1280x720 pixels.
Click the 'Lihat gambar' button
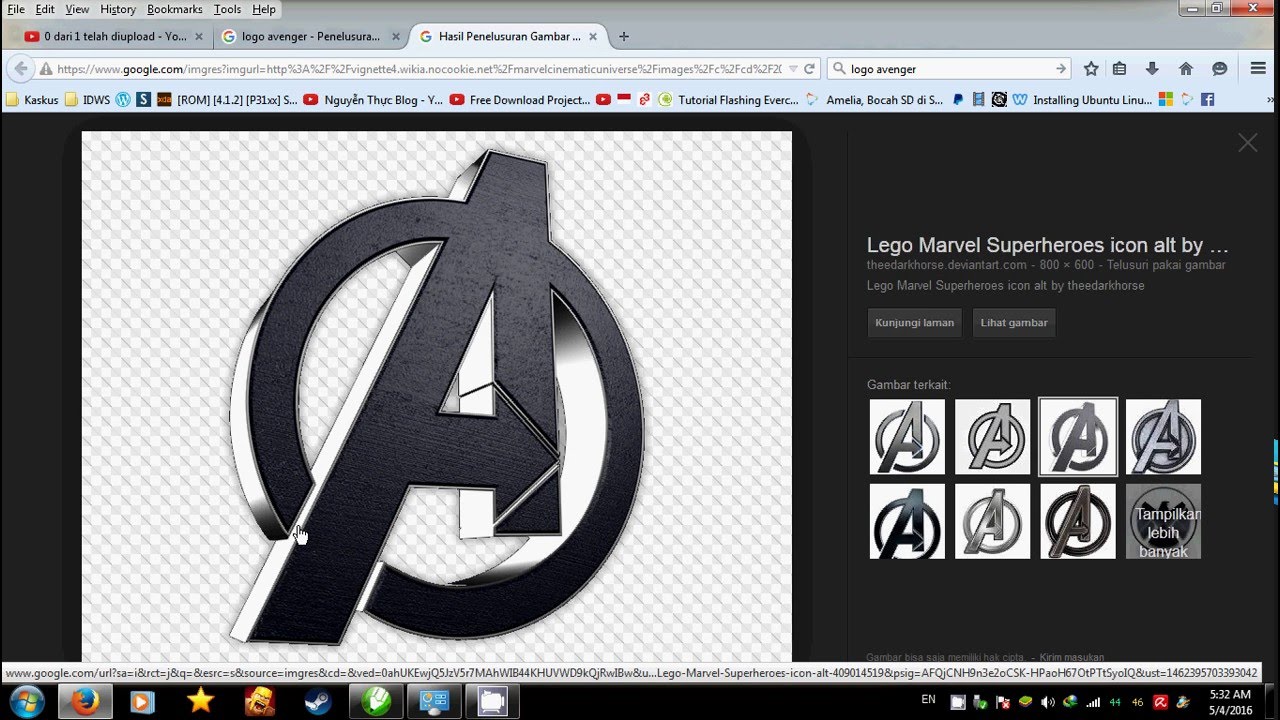pos(1014,323)
